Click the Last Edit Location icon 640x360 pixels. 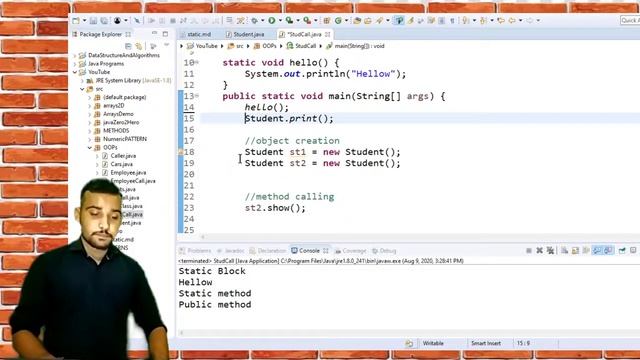501,20
